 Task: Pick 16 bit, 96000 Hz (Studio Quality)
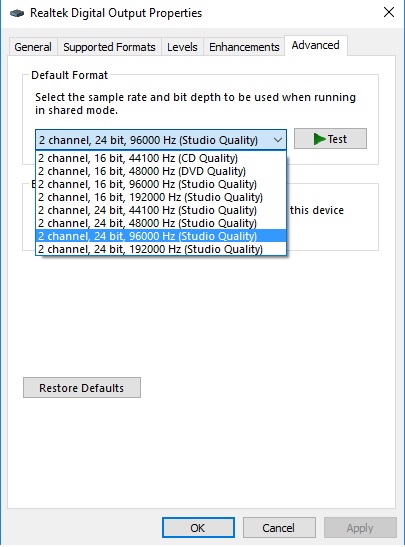point(161,184)
